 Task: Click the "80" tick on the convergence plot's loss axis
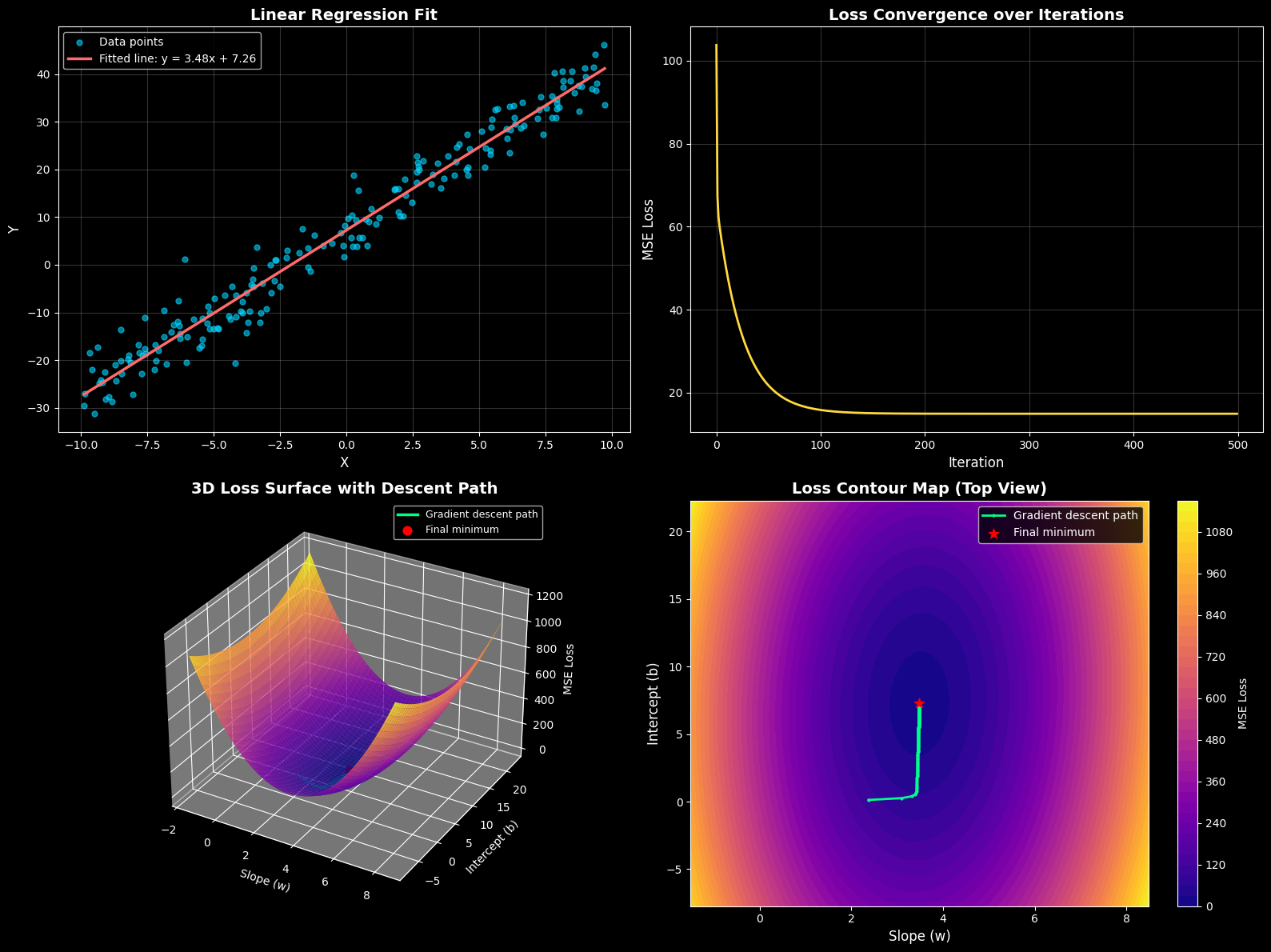677,144
